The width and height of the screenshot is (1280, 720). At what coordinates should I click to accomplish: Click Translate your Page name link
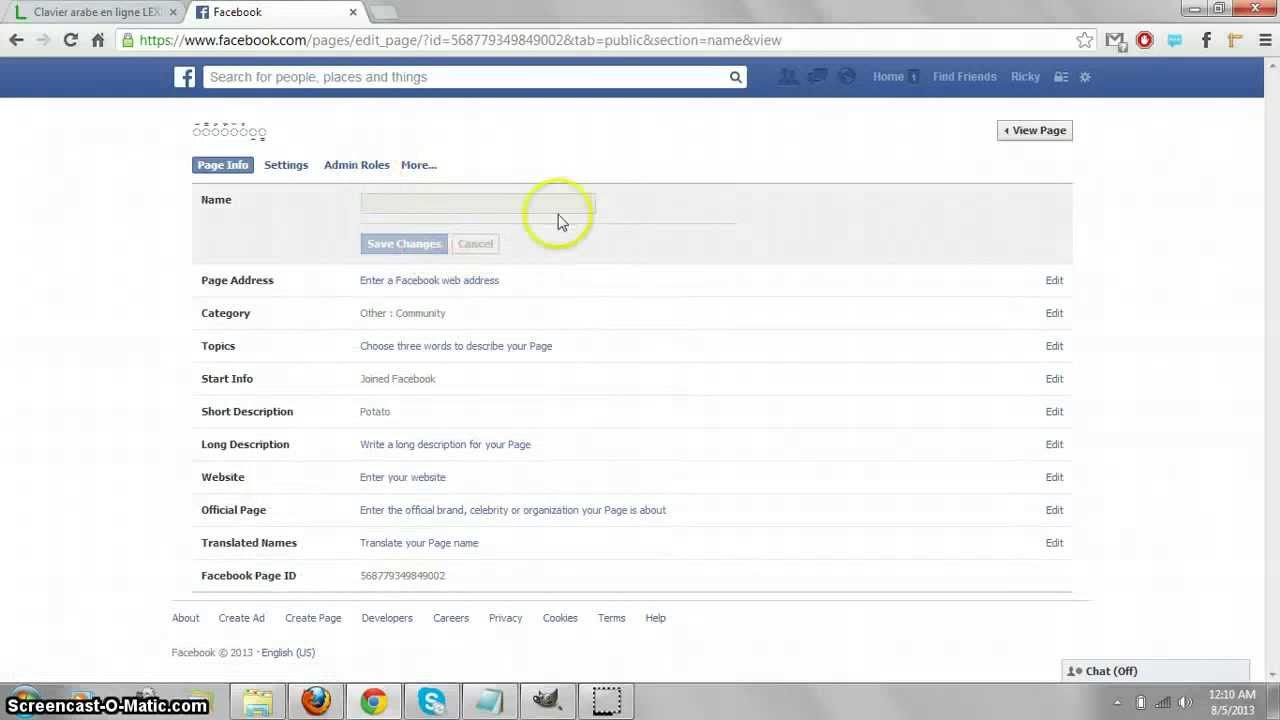pyautogui.click(x=419, y=543)
